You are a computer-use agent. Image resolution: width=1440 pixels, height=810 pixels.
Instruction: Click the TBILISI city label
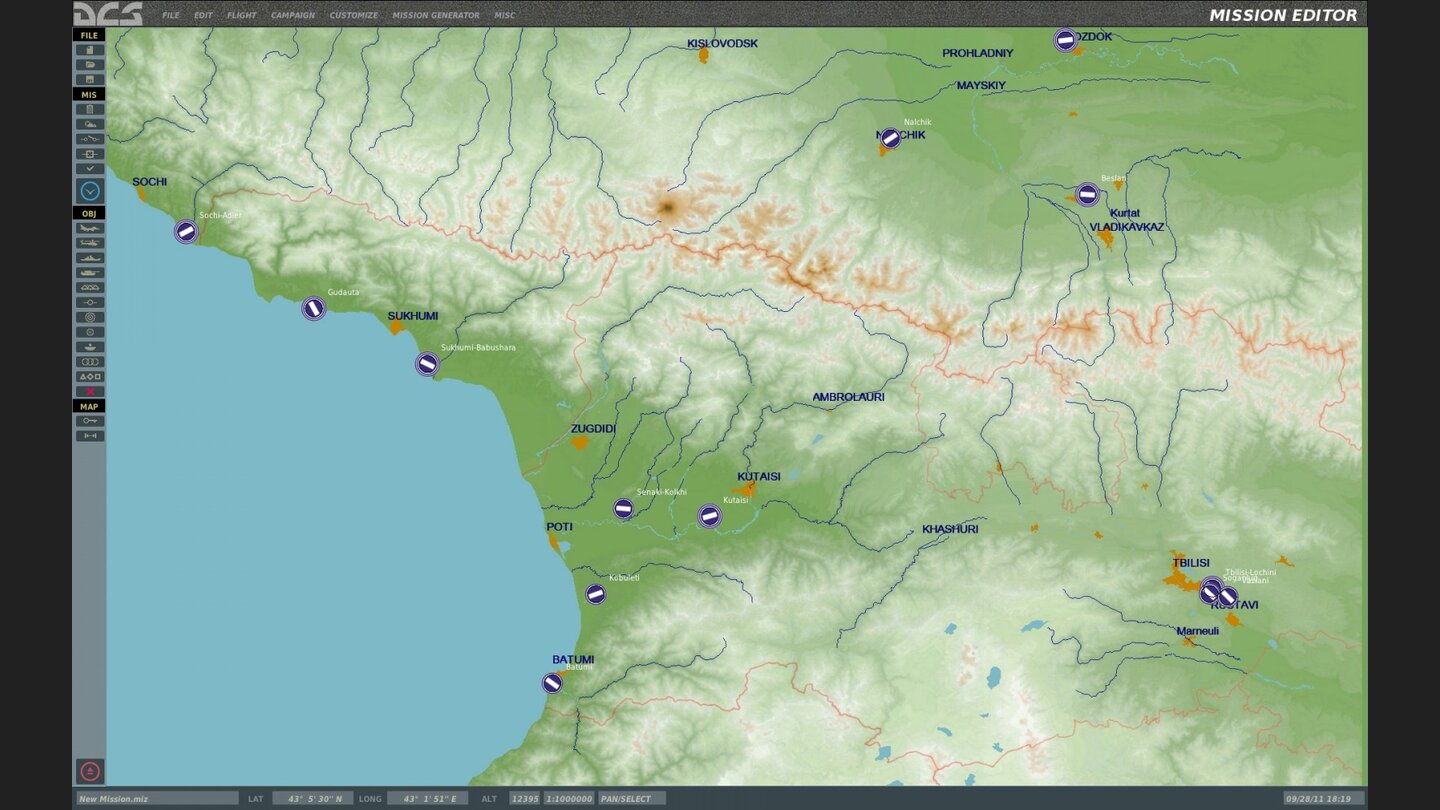pos(1191,563)
